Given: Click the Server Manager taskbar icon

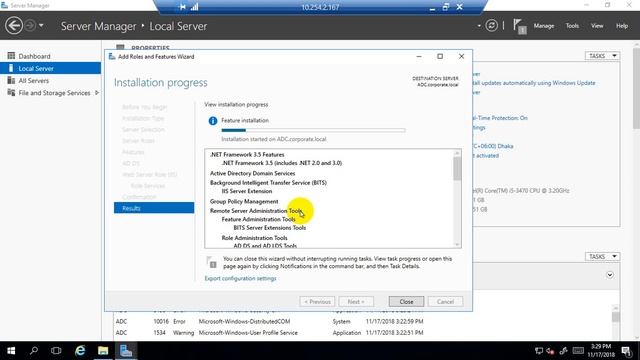Looking at the screenshot, I should [x=126, y=351].
